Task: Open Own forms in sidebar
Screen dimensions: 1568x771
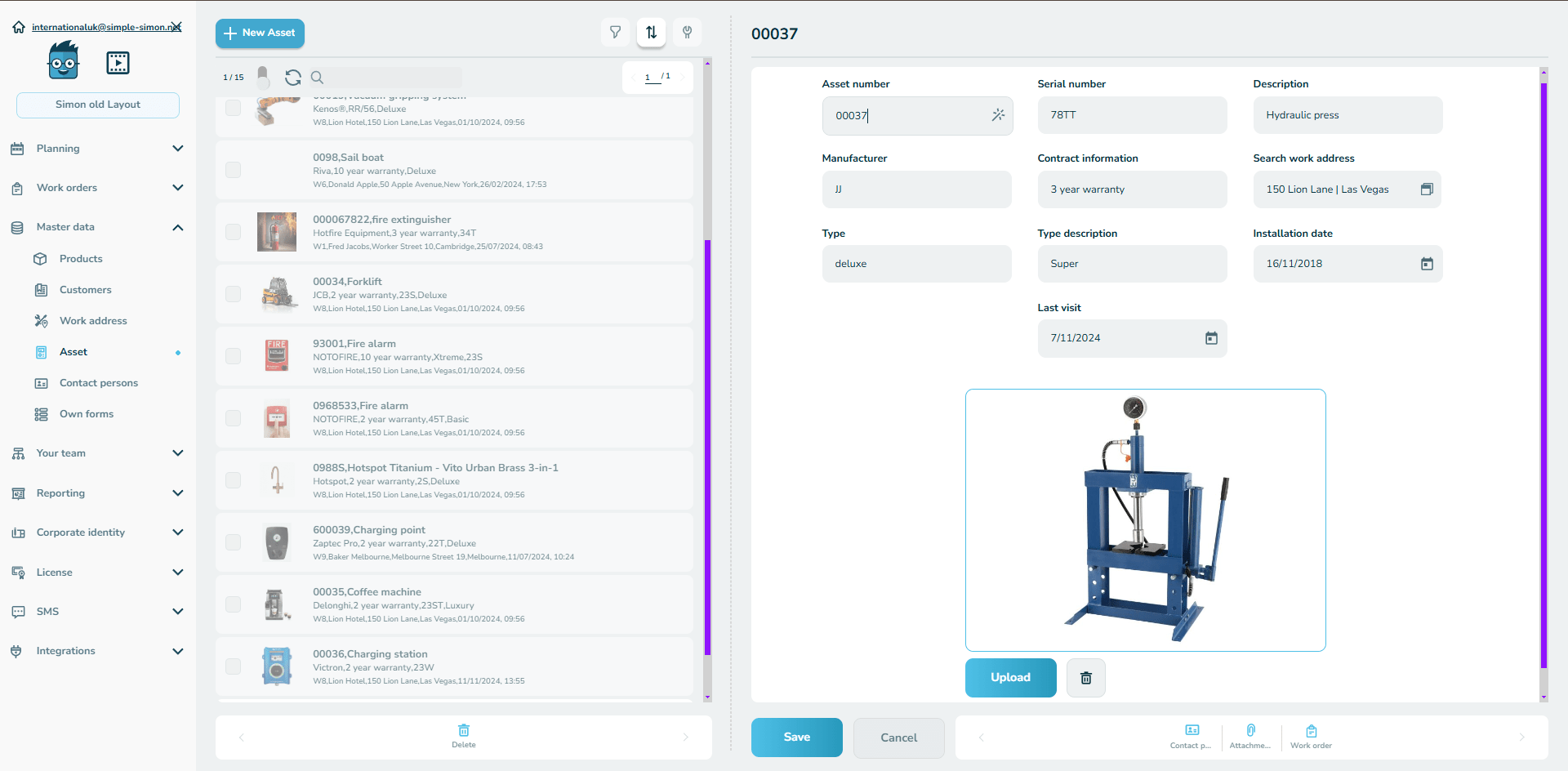Action: click(87, 414)
